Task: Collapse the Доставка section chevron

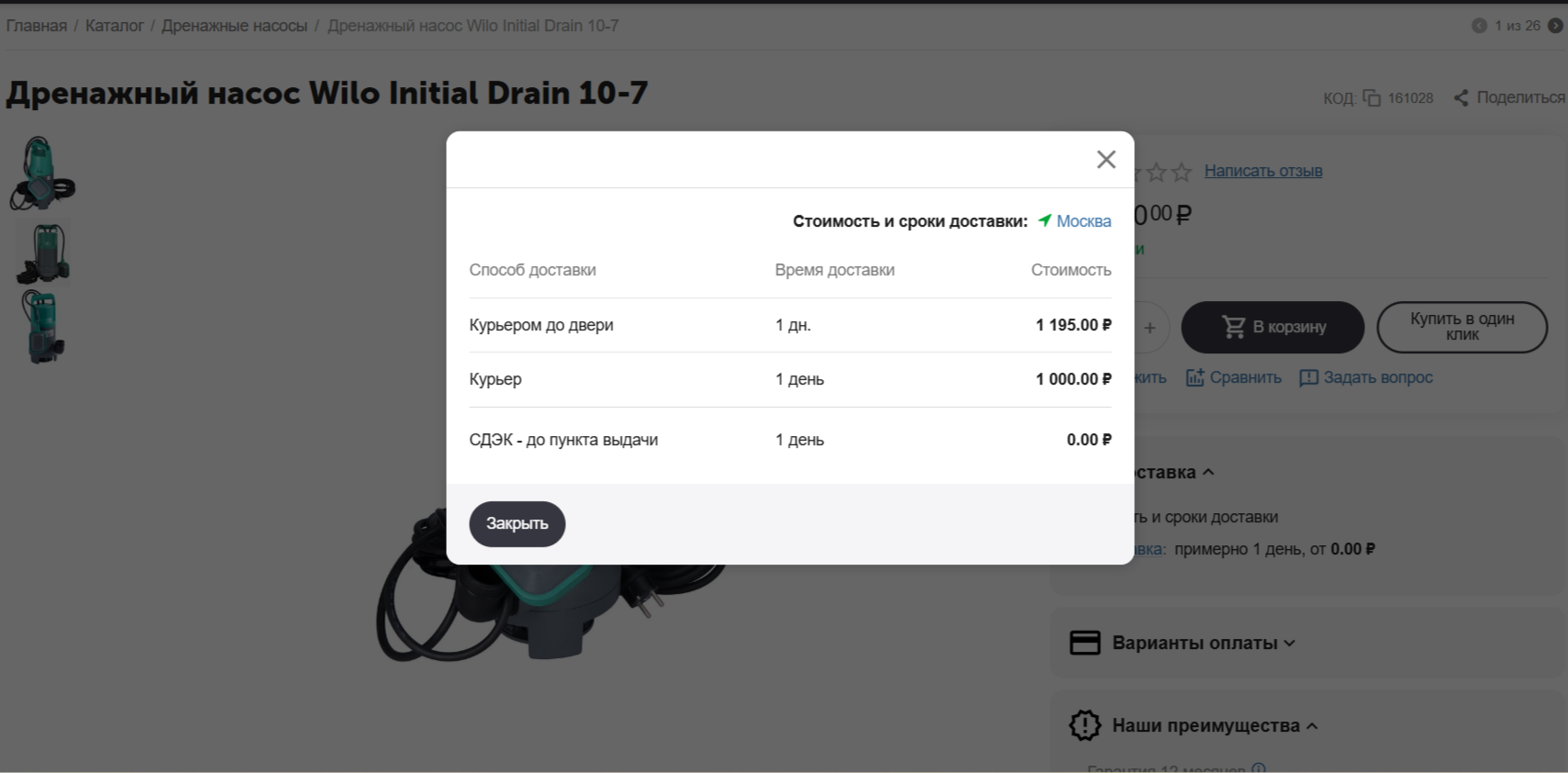Action: click(x=1208, y=472)
